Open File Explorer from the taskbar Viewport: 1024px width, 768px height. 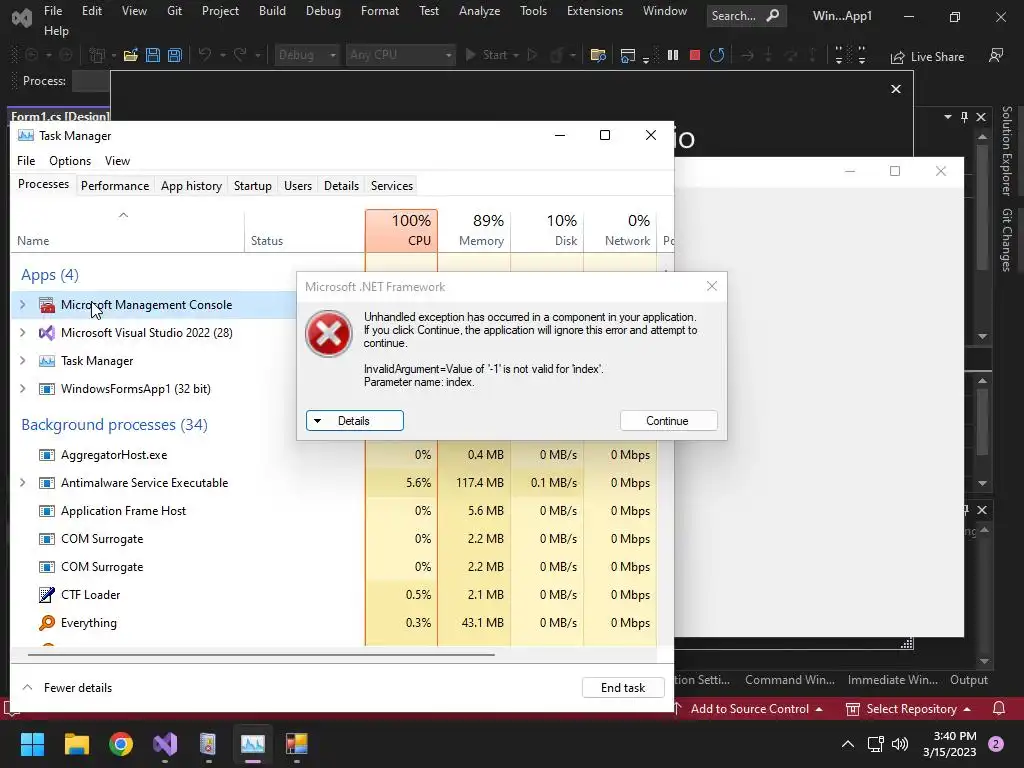point(76,744)
